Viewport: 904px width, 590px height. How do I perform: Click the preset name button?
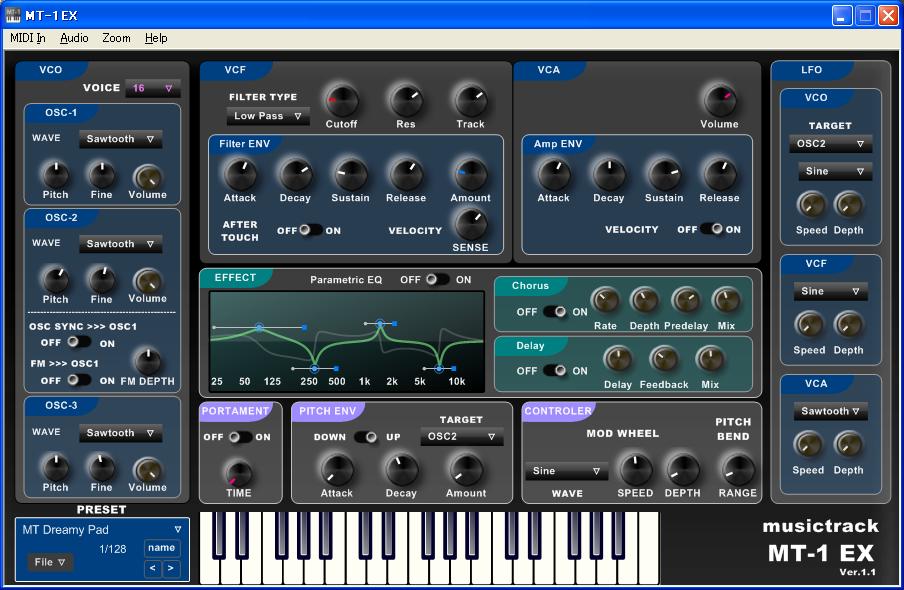(161, 548)
